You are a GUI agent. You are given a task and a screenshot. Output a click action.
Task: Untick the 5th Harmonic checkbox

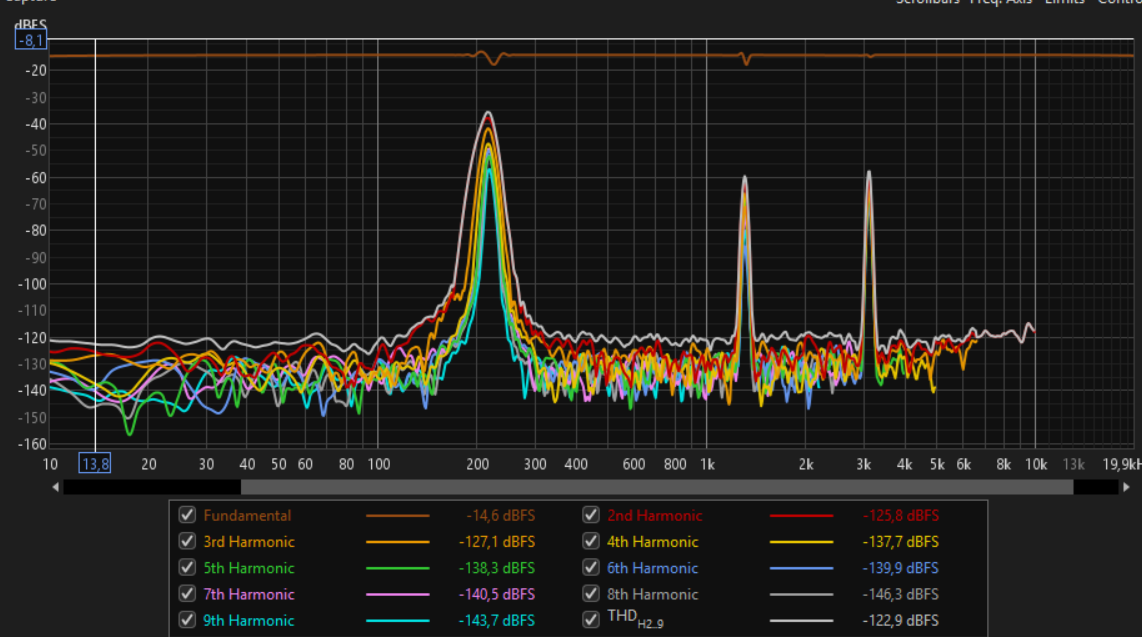pos(187,567)
